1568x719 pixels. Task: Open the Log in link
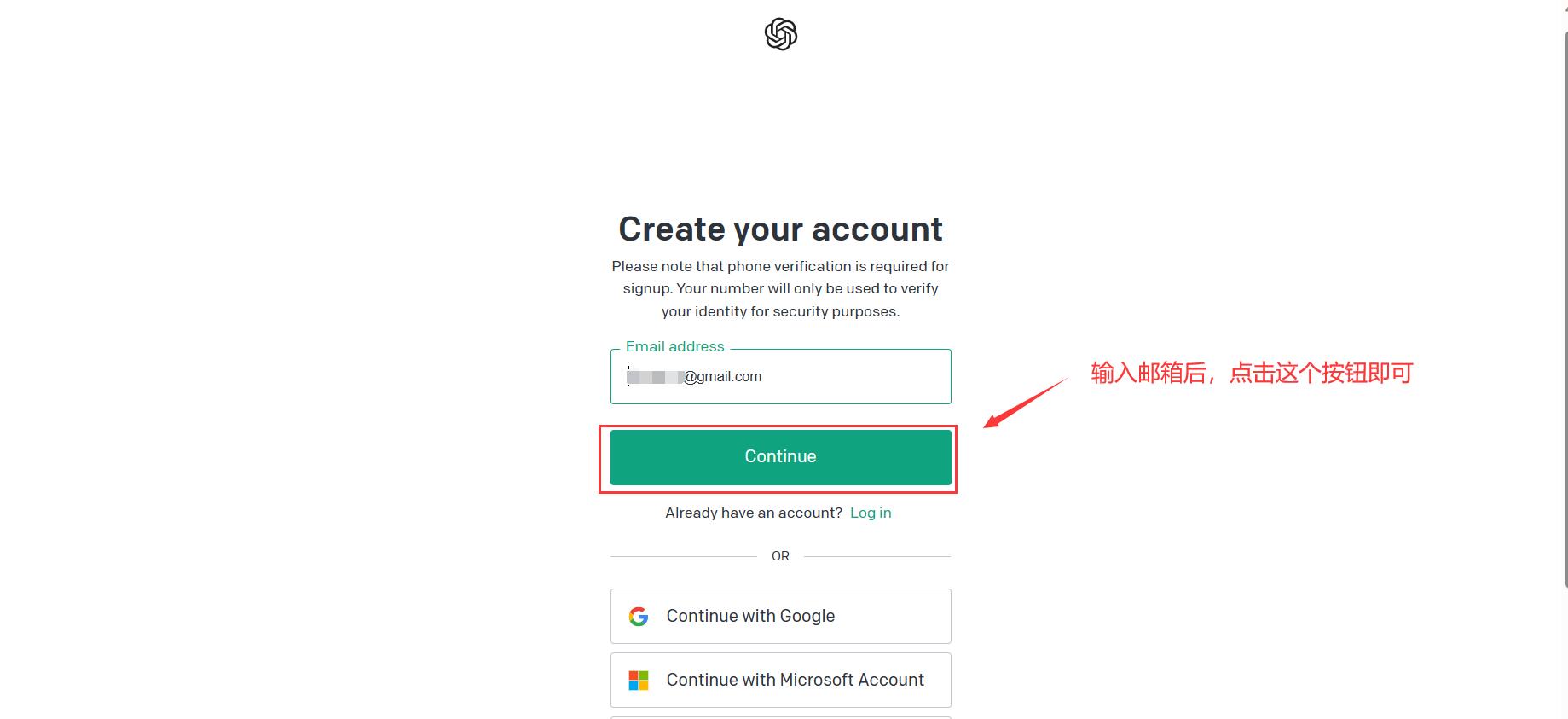pos(871,513)
